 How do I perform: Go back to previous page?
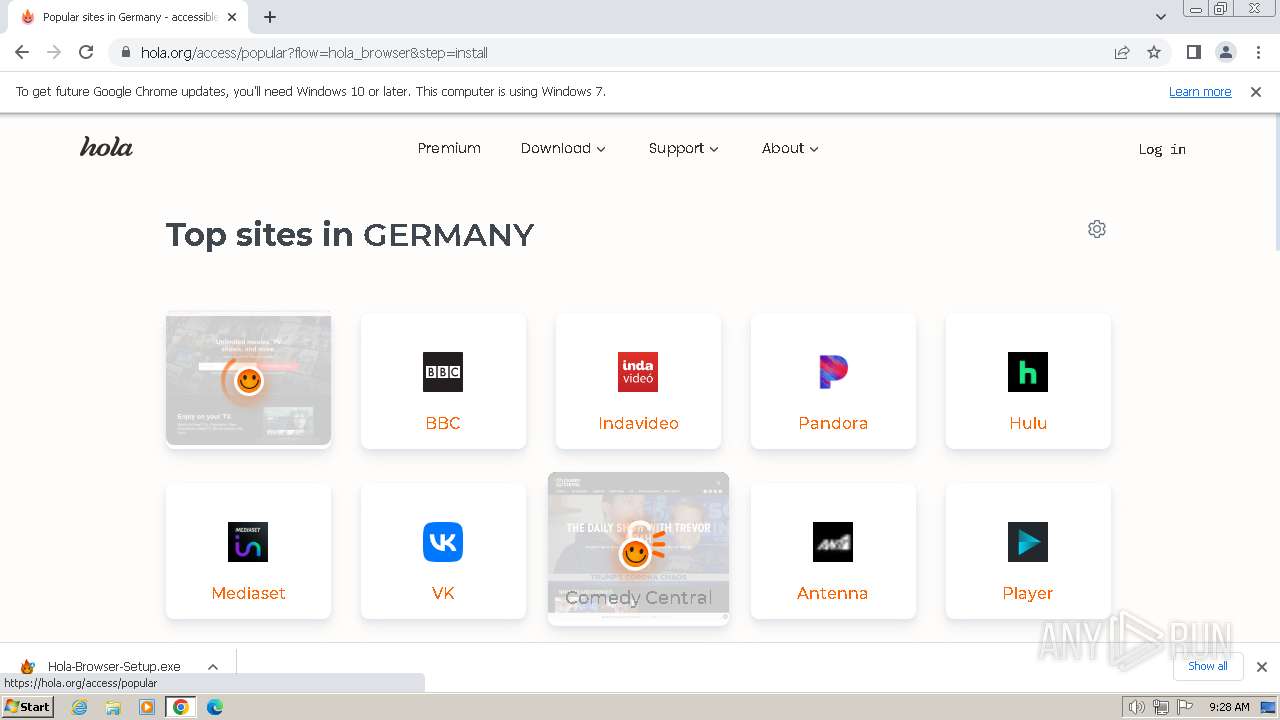22,52
